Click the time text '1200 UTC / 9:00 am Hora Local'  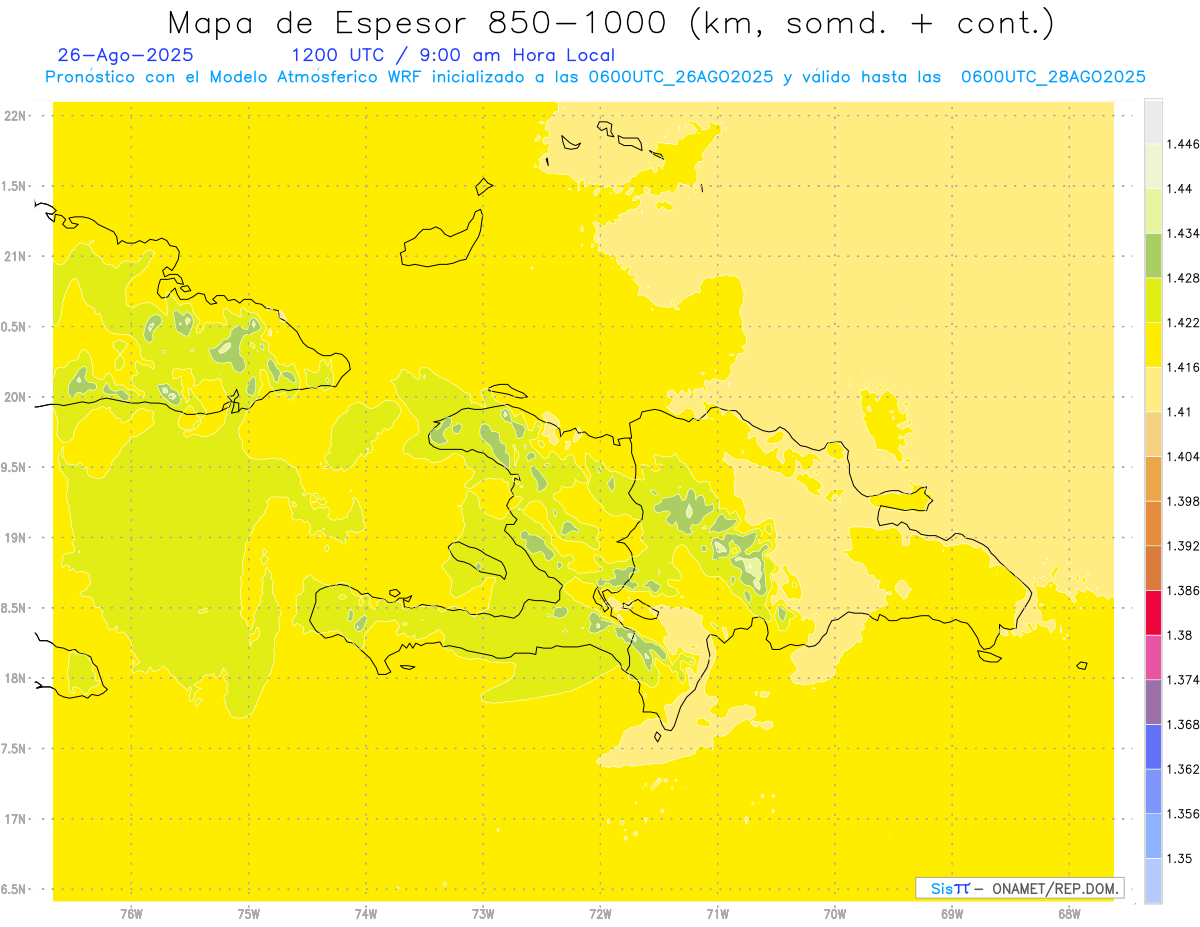(453, 56)
